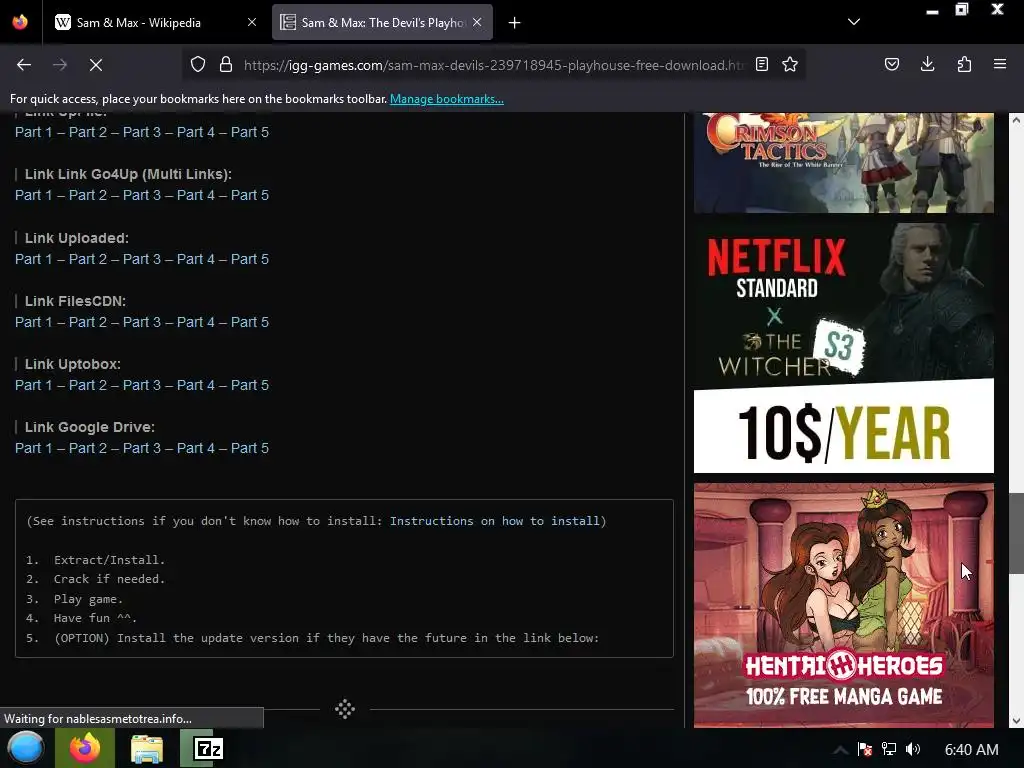
Task: Open Google Drive Part 5 link
Action: tap(249, 448)
